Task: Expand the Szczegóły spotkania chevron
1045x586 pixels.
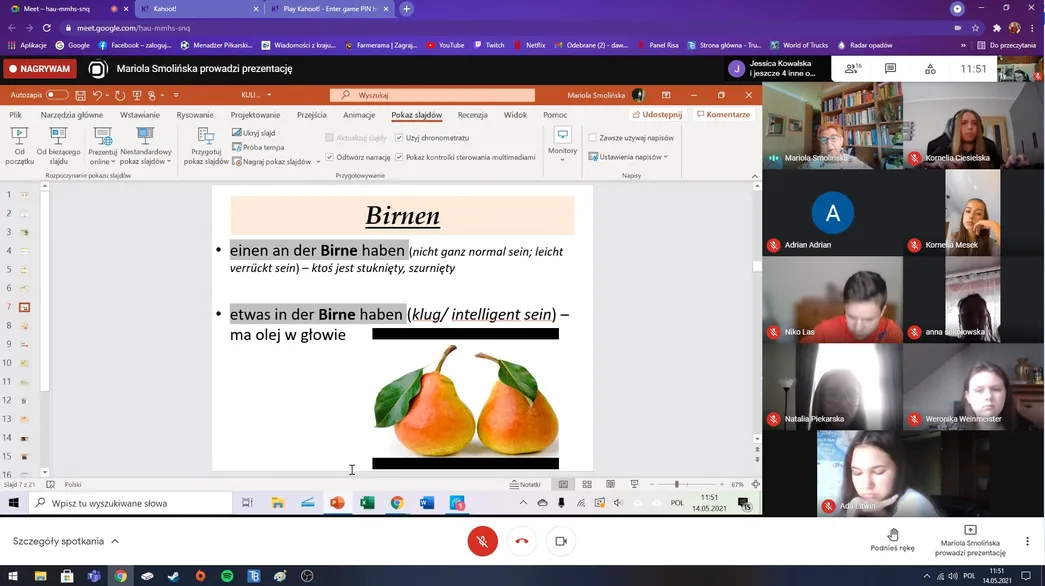Action: point(115,541)
